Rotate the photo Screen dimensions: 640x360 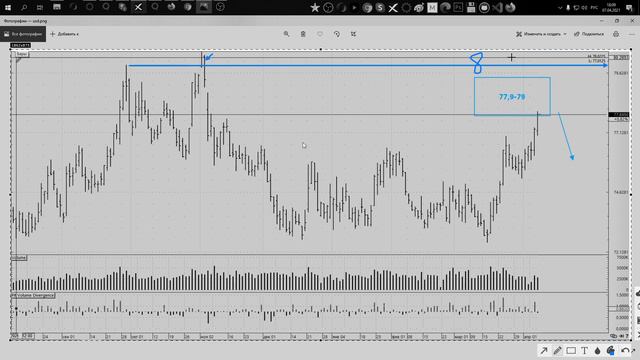tap(336, 34)
